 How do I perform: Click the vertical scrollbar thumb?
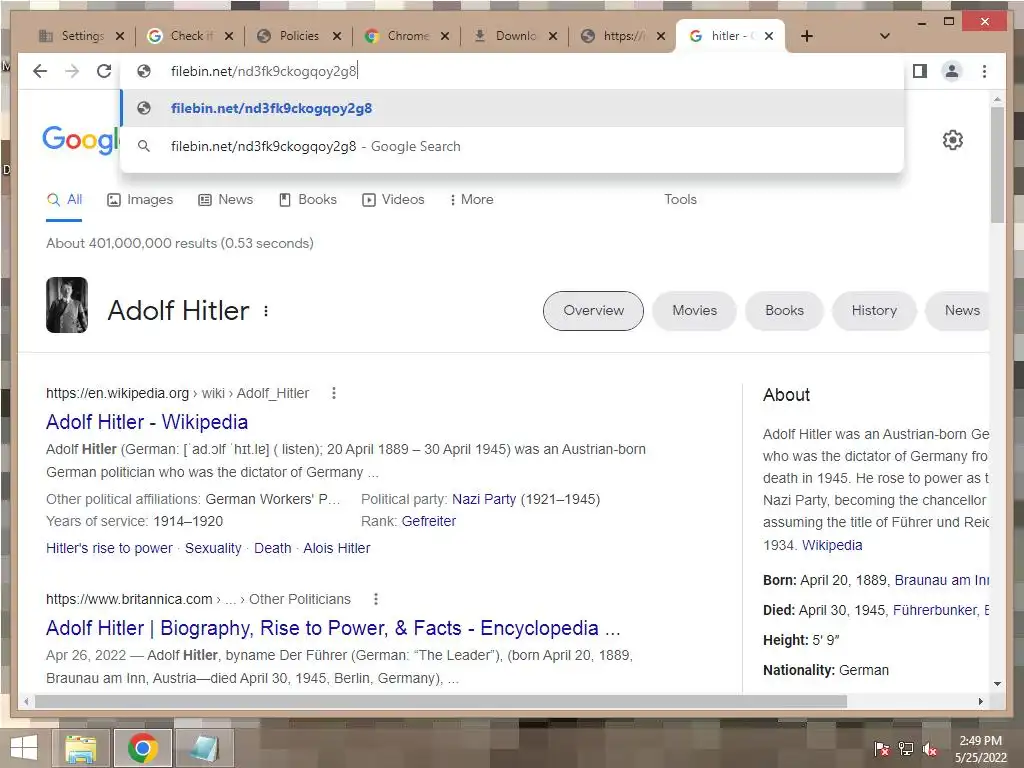pyautogui.click(x=997, y=165)
